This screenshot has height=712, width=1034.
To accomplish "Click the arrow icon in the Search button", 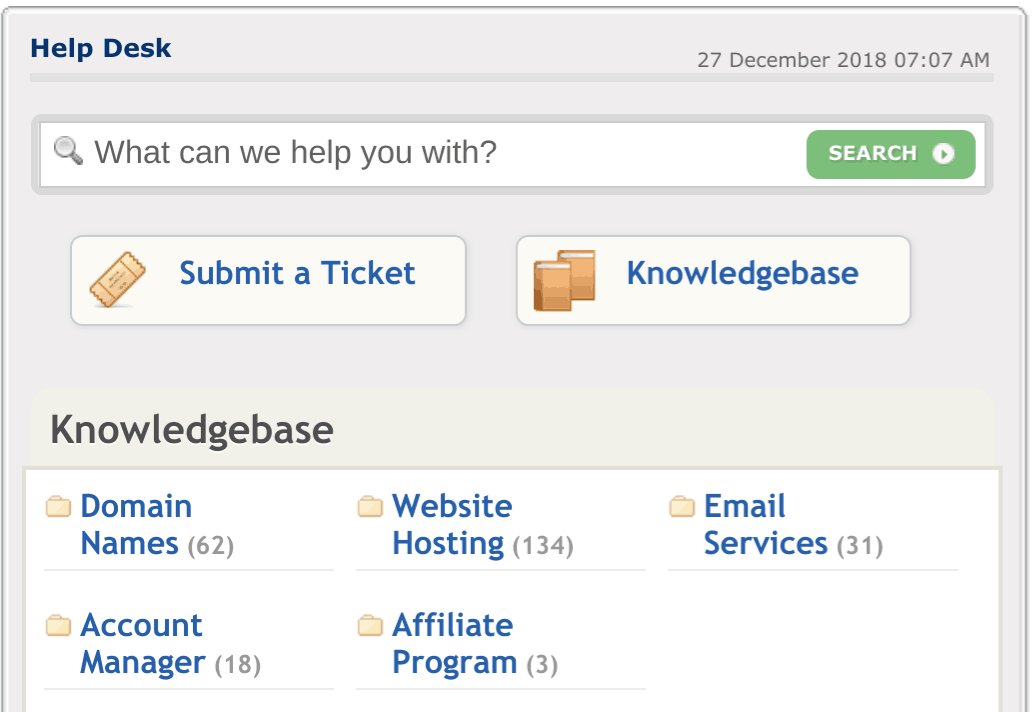I will click(x=943, y=154).
